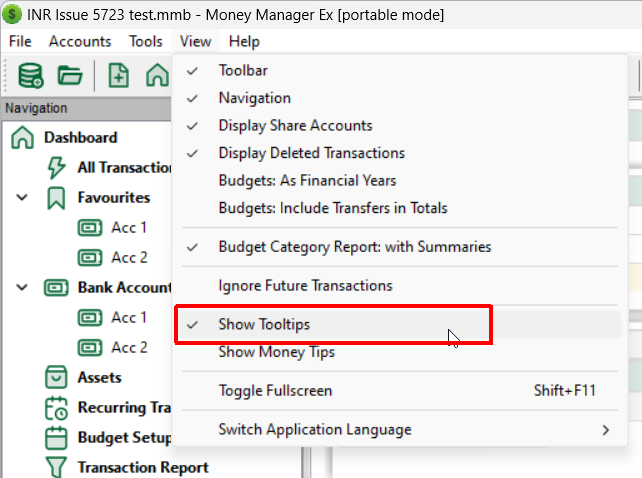Viewport: 642px width, 478px height.
Task: Toggle the Toolbar view option
Action: [401, 70]
